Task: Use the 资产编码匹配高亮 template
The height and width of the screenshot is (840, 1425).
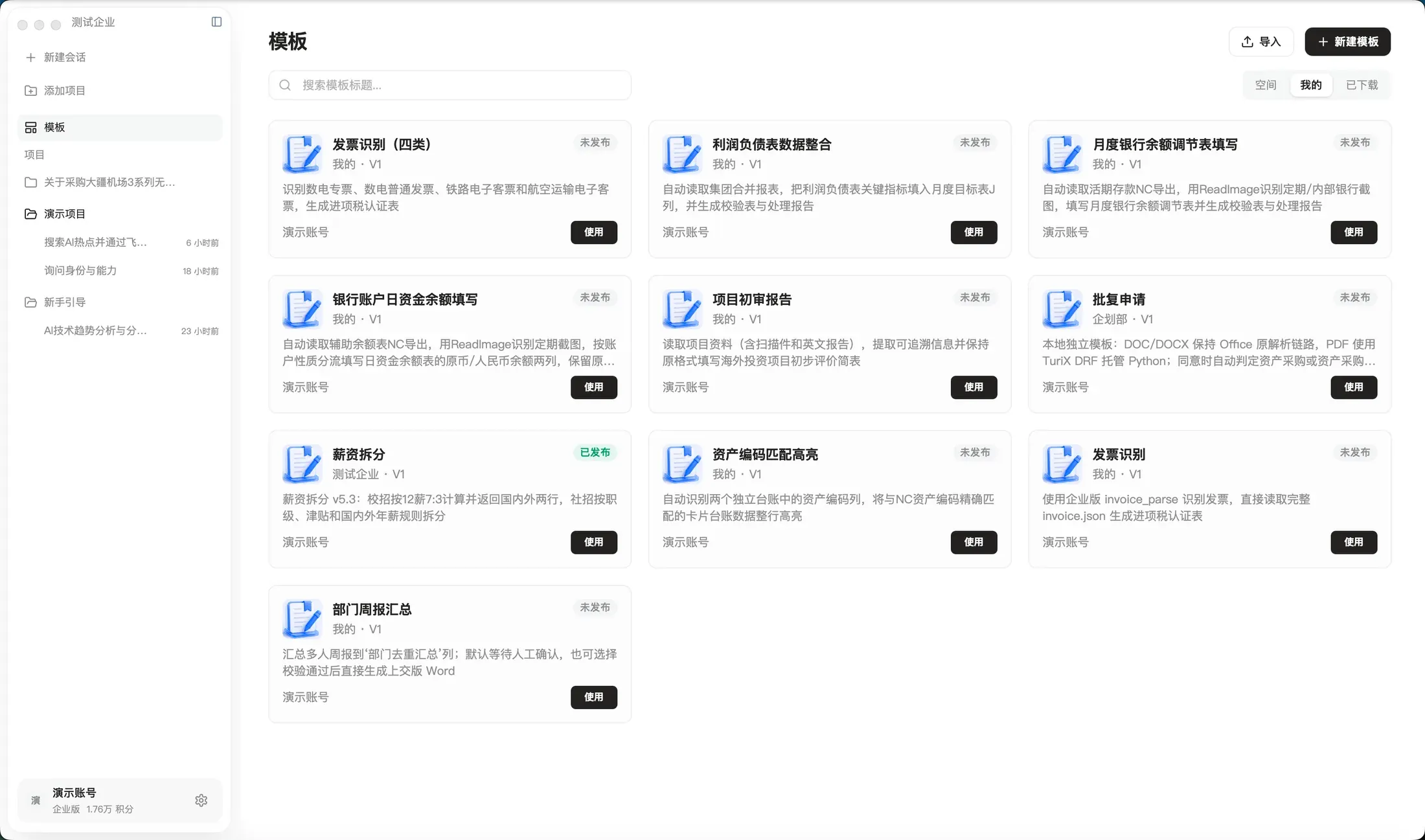Action: [x=974, y=542]
